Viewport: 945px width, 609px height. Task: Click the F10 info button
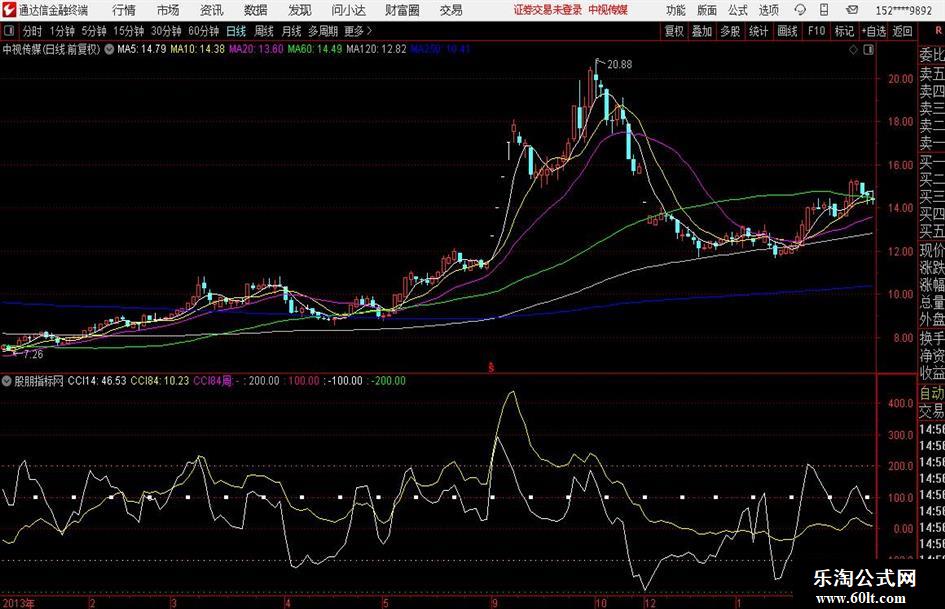coord(817,31)
